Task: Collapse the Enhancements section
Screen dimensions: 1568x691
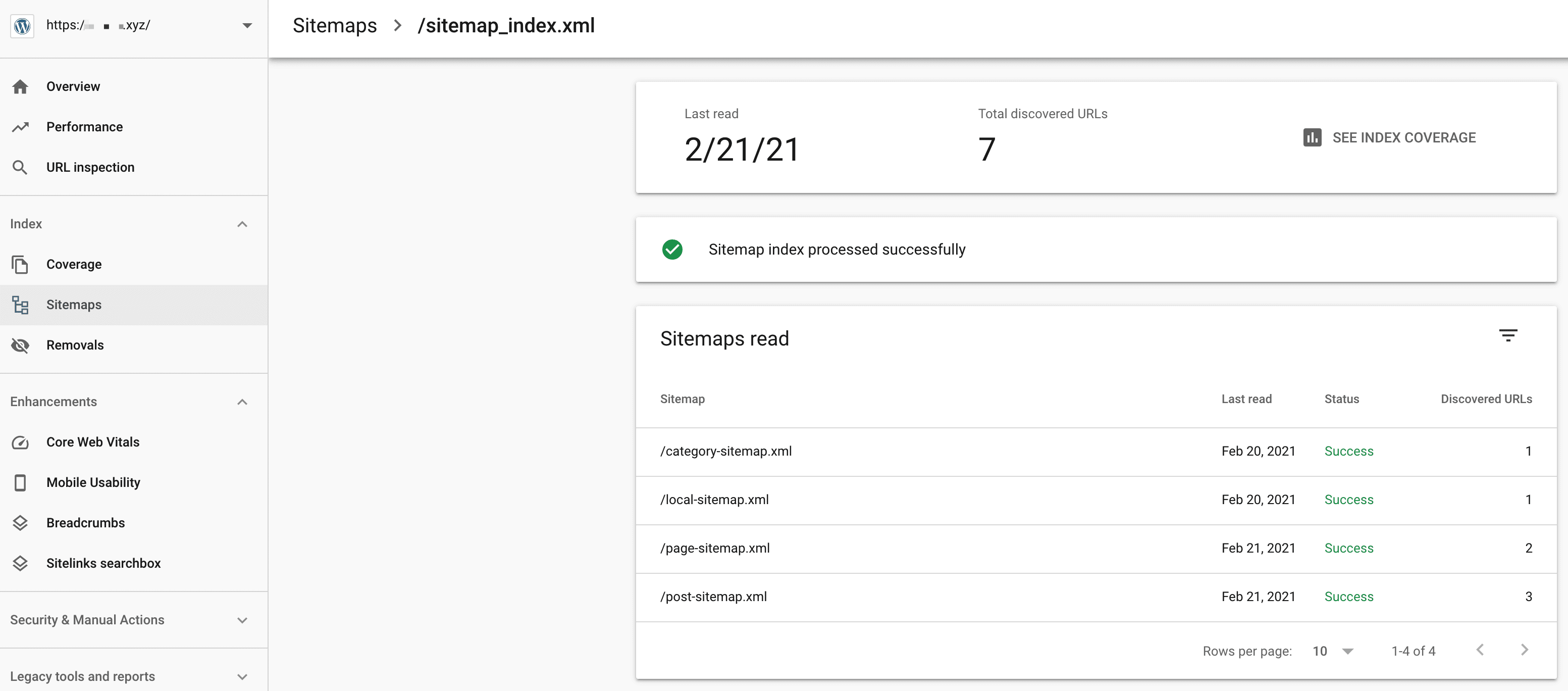Action: coord(242,402)
